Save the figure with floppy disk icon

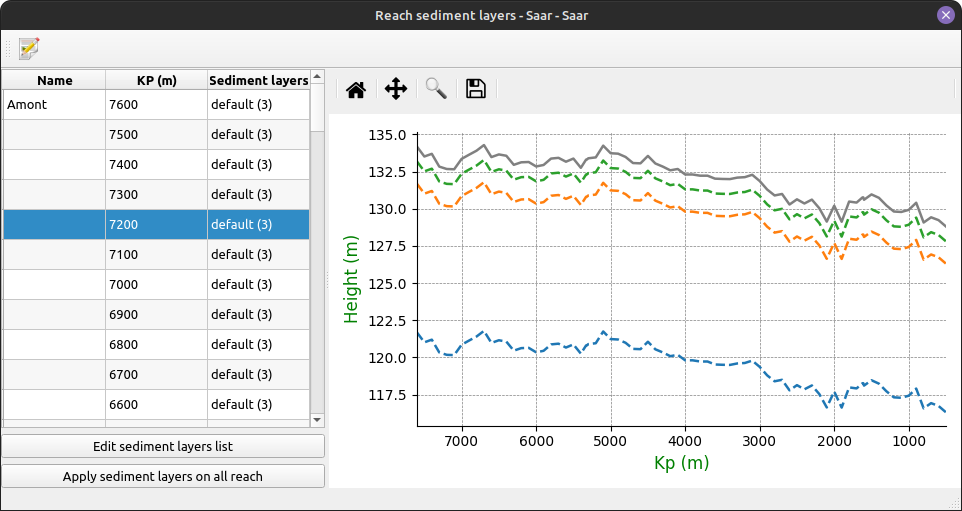point(476,89)
